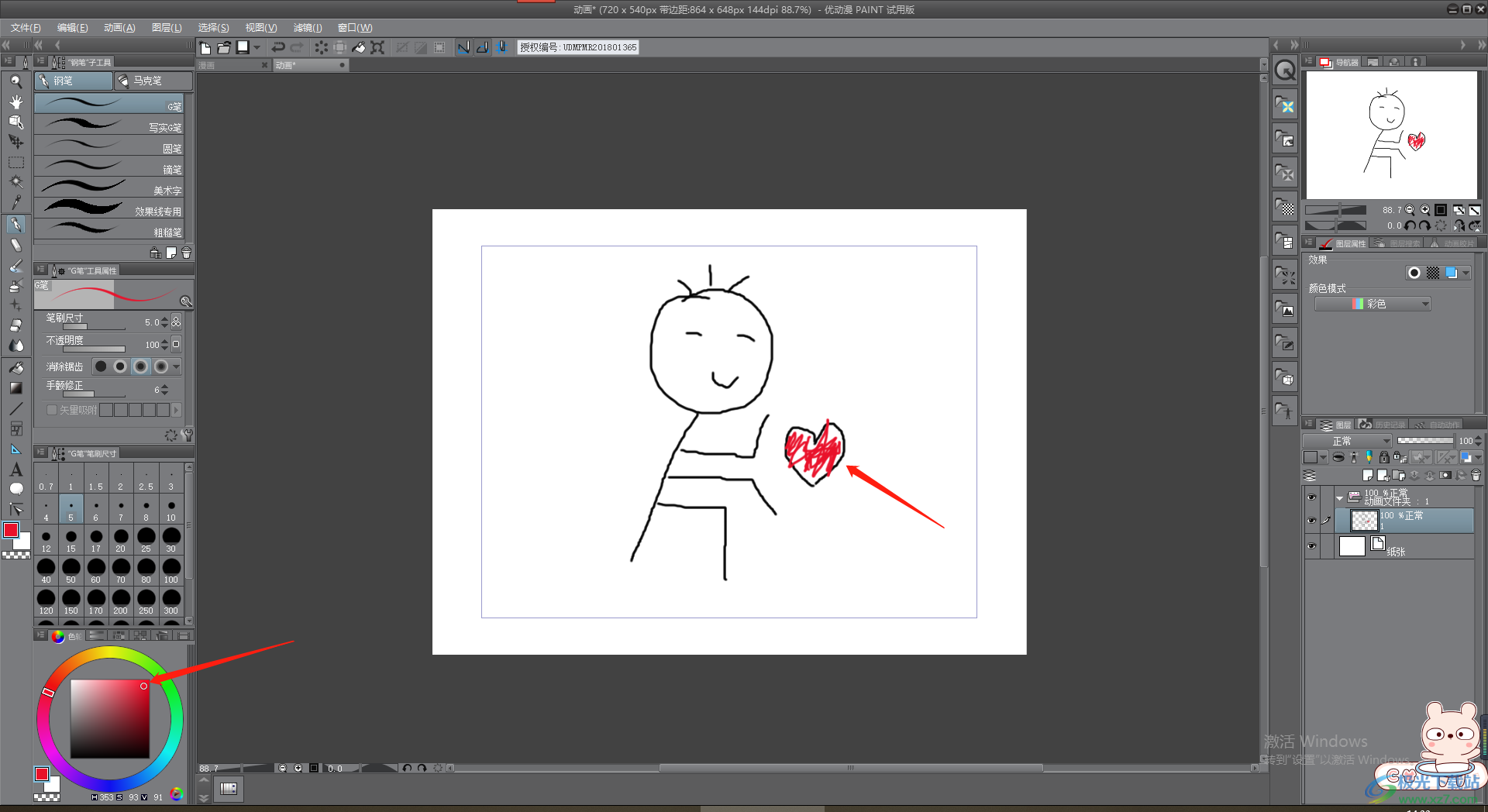1488x812 pixels.
Task: Click the lock layer padlock icon
Action: click(x=1384, y=457)
